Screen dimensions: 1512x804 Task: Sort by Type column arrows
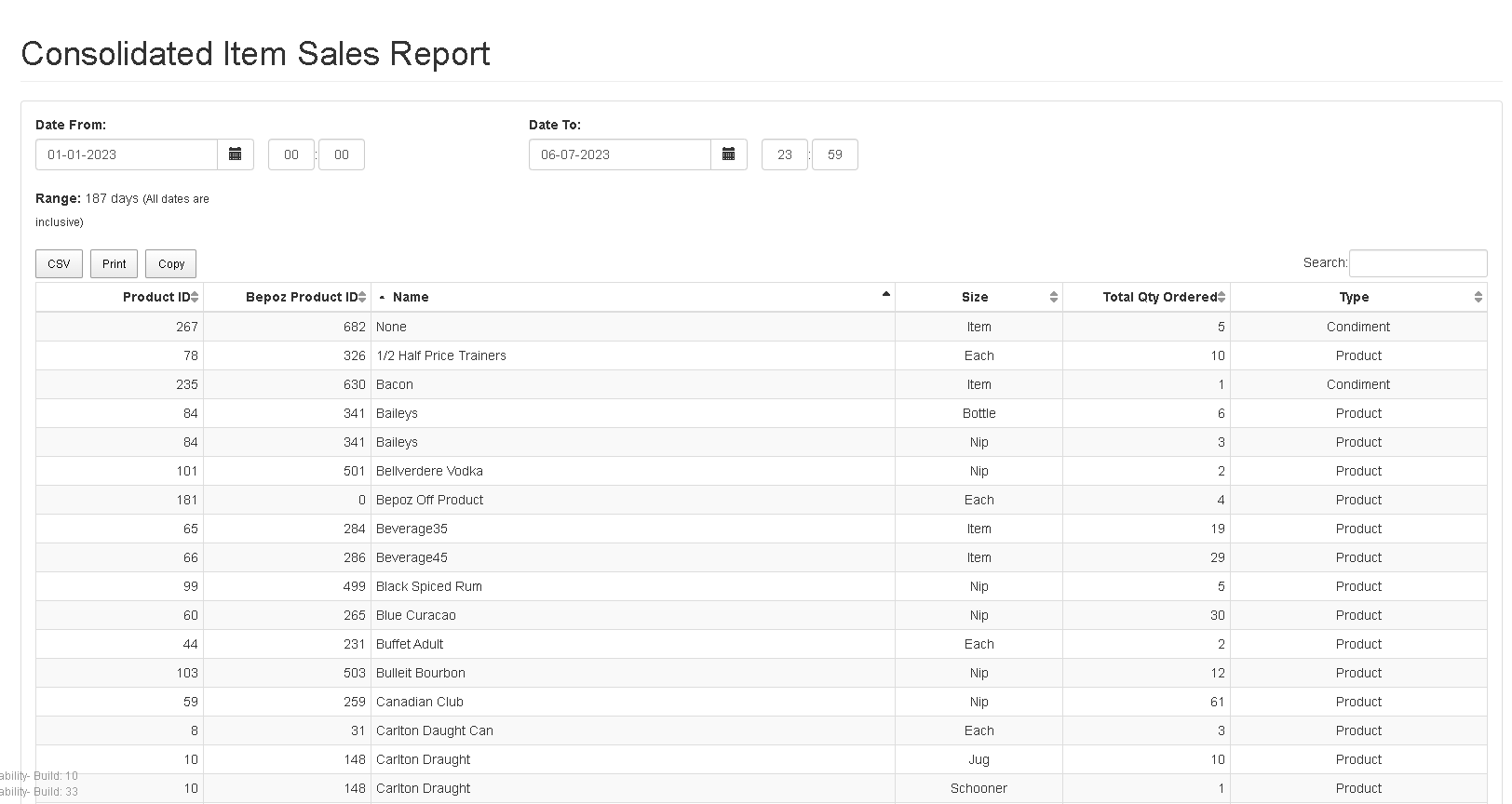(1478, 297)
